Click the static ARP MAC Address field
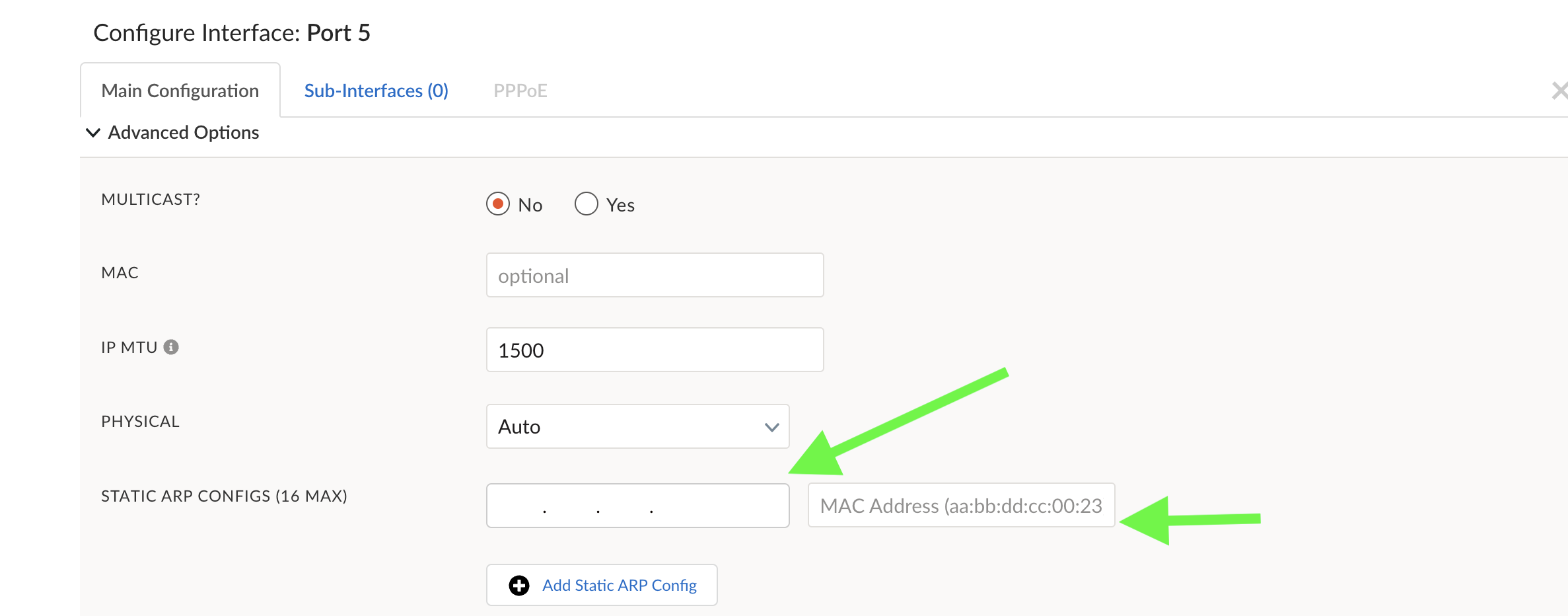 tap(961, 506)
